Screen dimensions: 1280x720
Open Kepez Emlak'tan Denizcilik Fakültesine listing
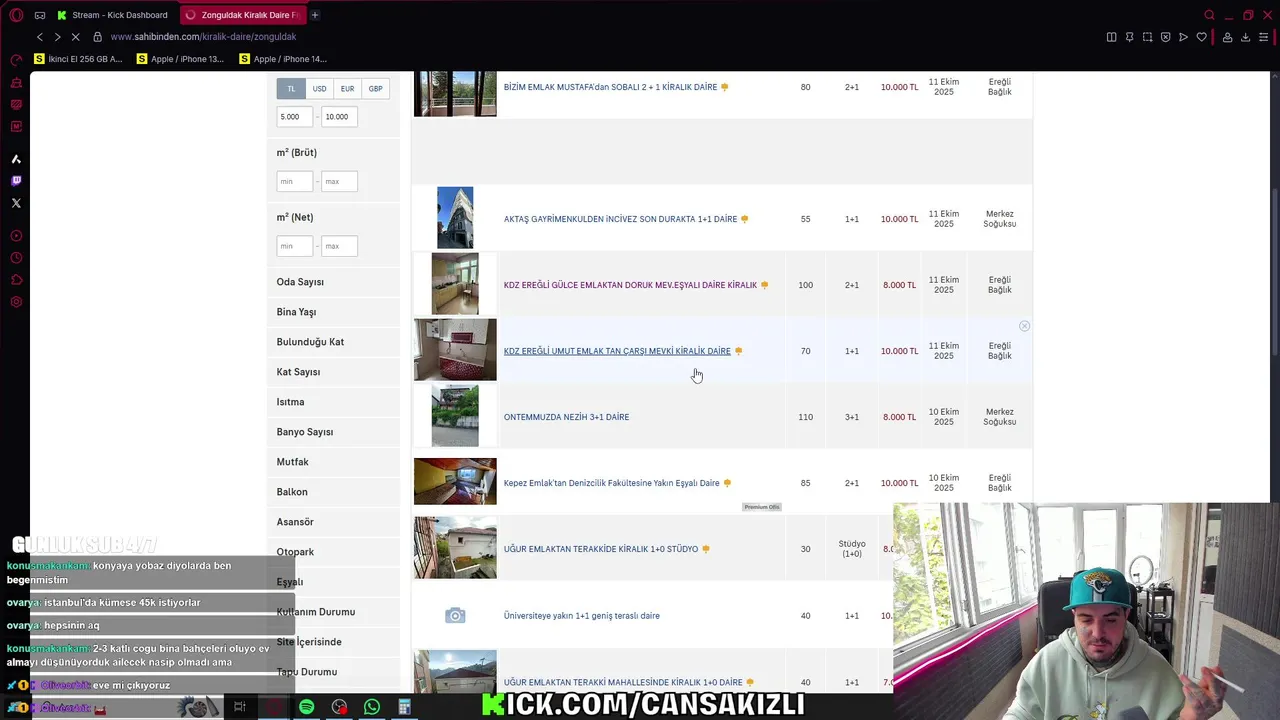tap(611, 483)
